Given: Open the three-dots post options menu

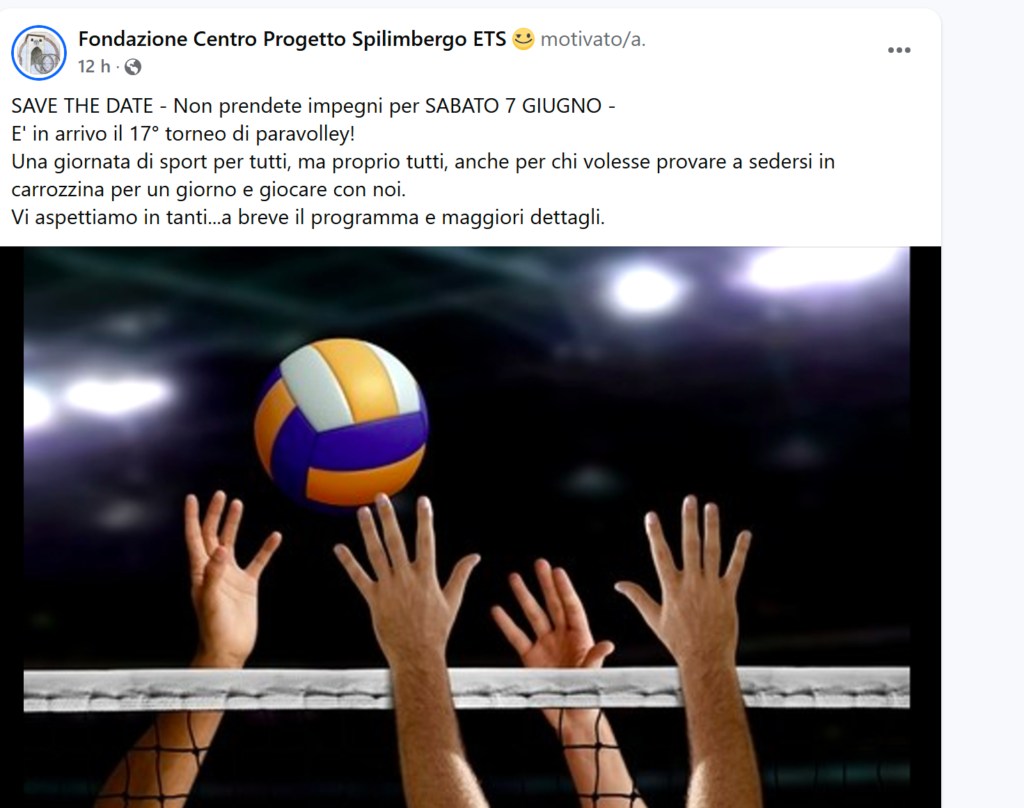Looking at the screenshot, I should (899, 50).
